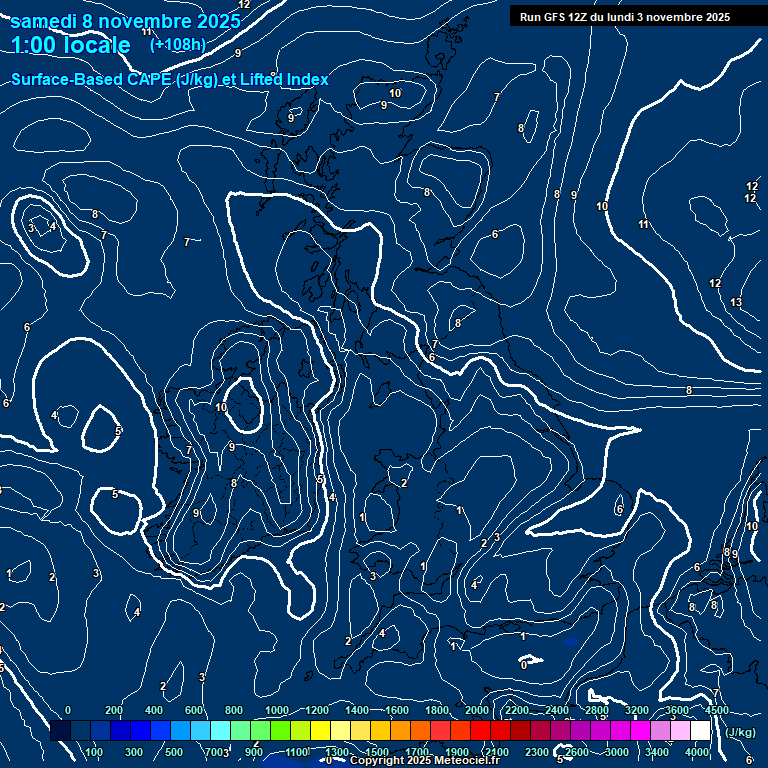Screen dimensions: 768x768
Task: Click the '100' legend scale value
Action: [x=94, y=752]
